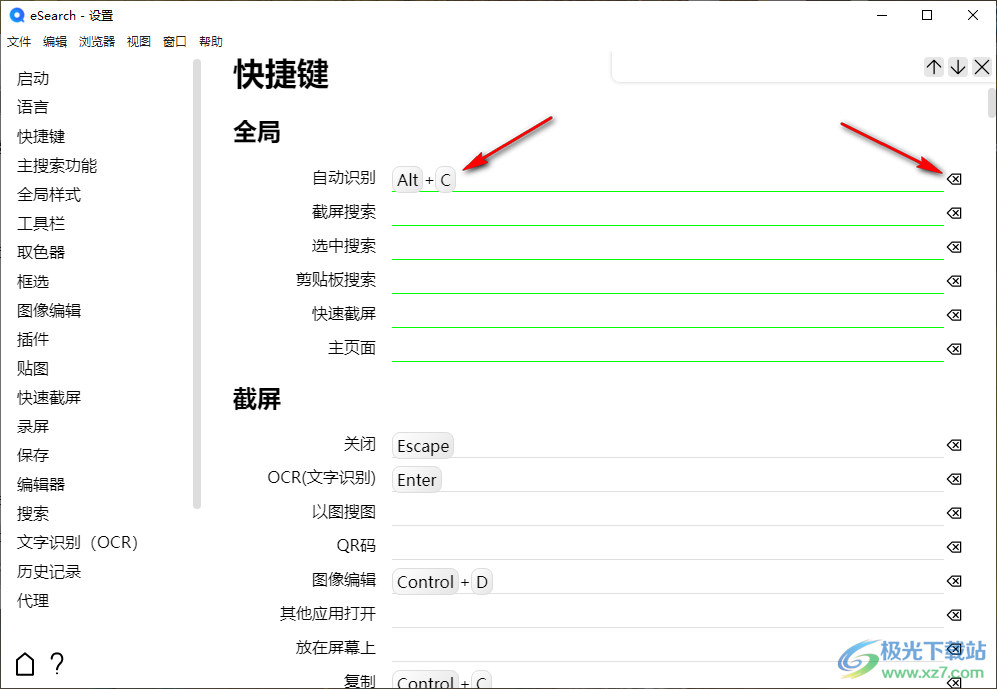Clear the 关闭 Escape shortcut with delete icon
This screenshot has height=689, width=997.
click(x=954, y=445)
